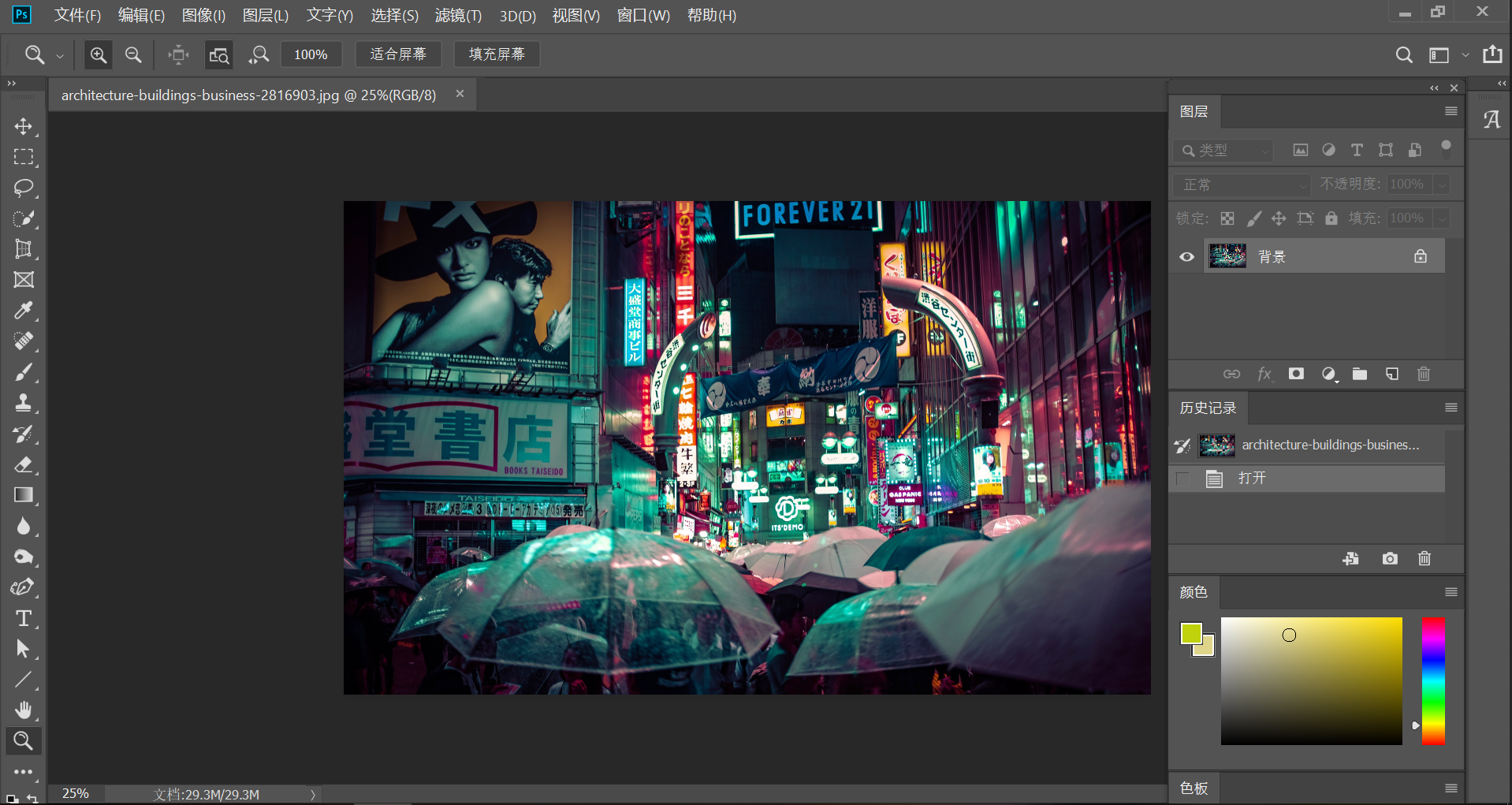This screenshot has width=1512, height=805.
Task: Select the Brush tool
Action: click(x=24, y=372)
